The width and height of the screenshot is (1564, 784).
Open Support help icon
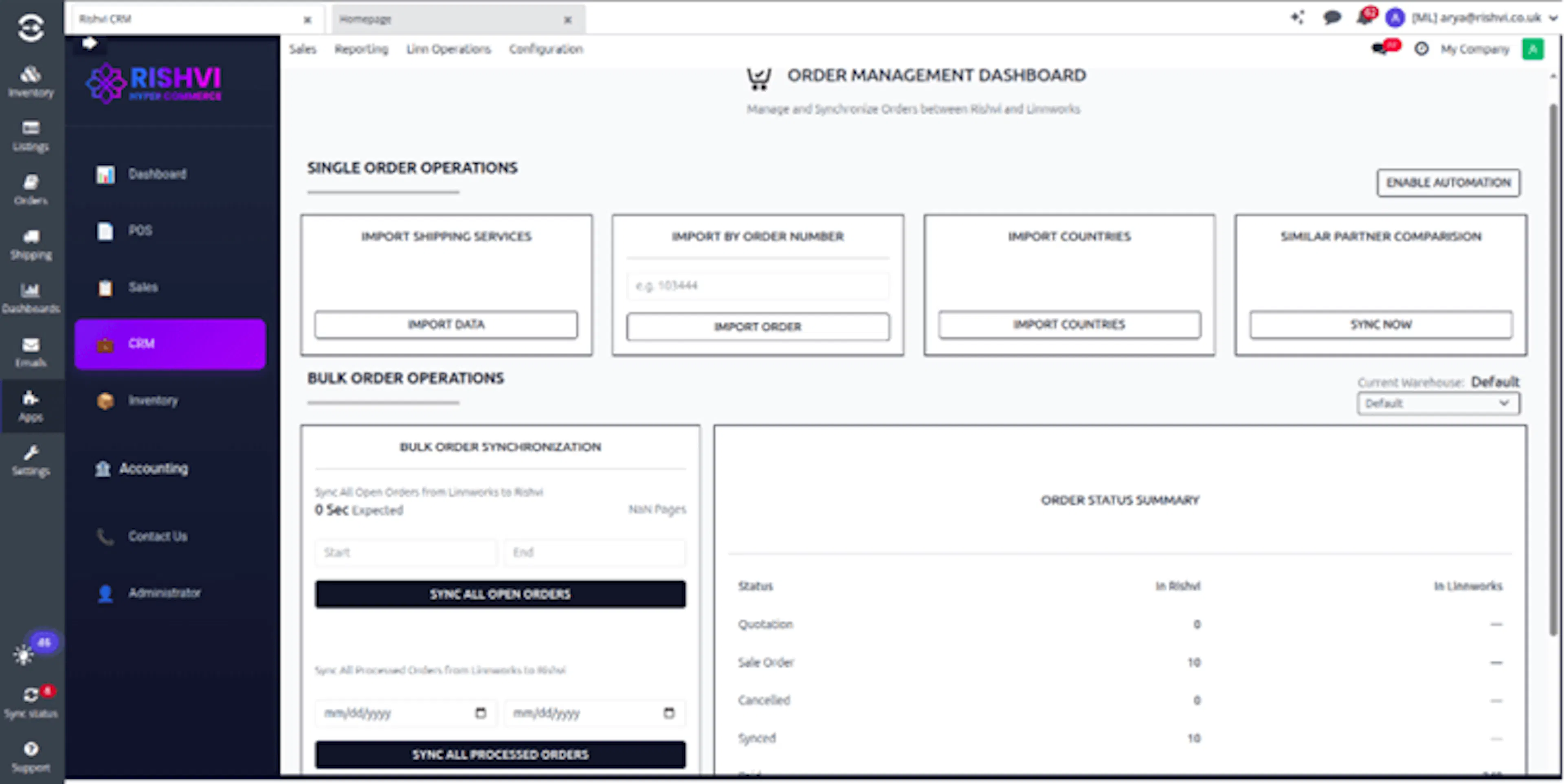31,757
